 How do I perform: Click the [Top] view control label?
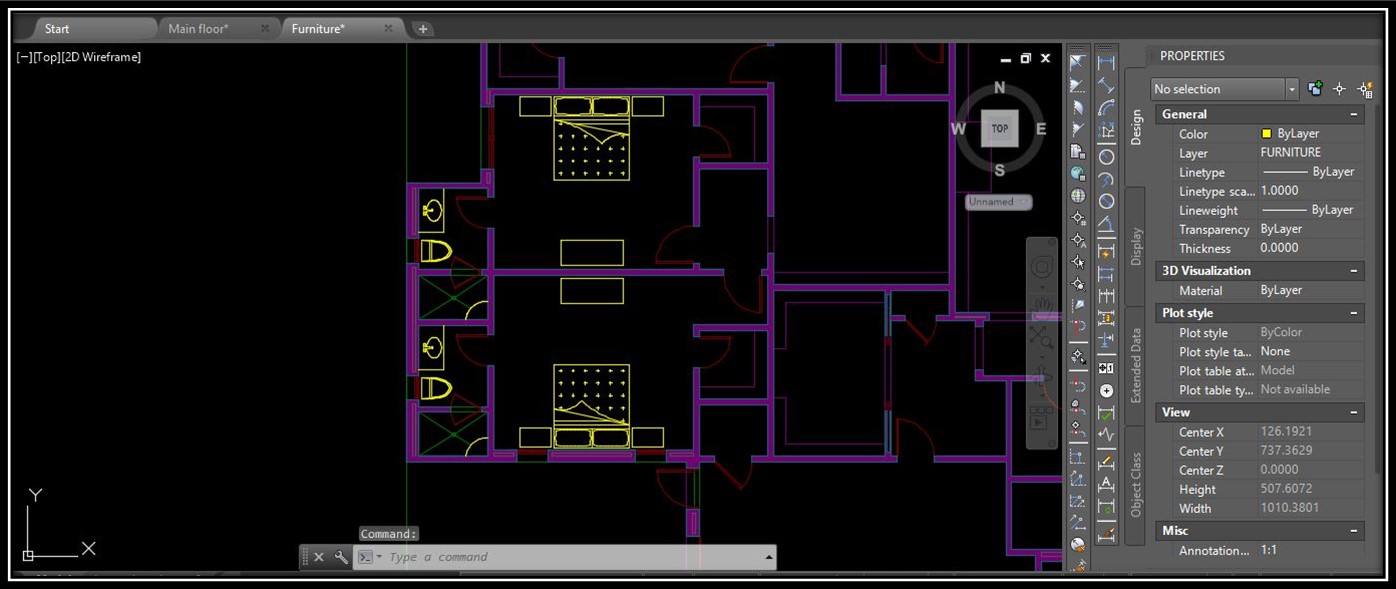46,57
